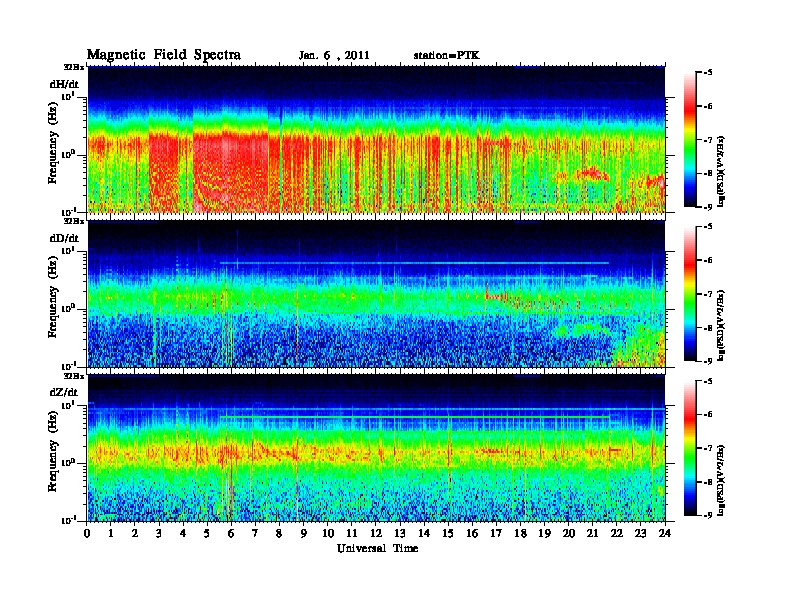Click the 32Hz label atop dD/dt panel
Screen dimensions: 792x612
coord(74,221)
